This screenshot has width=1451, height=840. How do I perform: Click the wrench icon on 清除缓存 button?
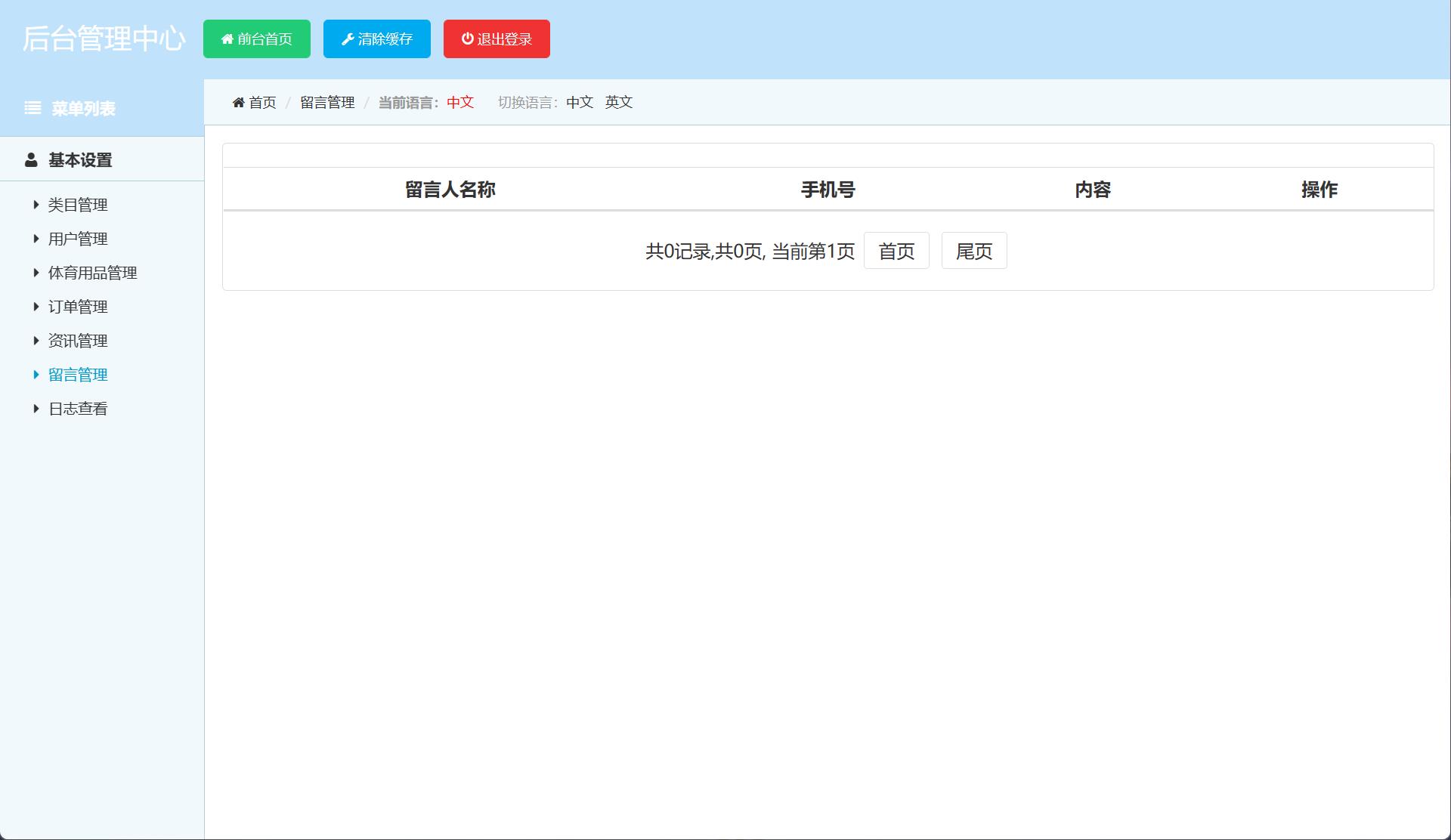pyautogui.click(x=347, y=39)
